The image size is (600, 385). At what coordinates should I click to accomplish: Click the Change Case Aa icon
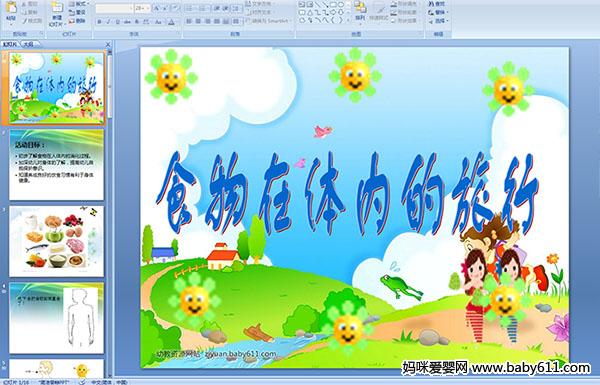pyautogui.click(x=158, y=22)
